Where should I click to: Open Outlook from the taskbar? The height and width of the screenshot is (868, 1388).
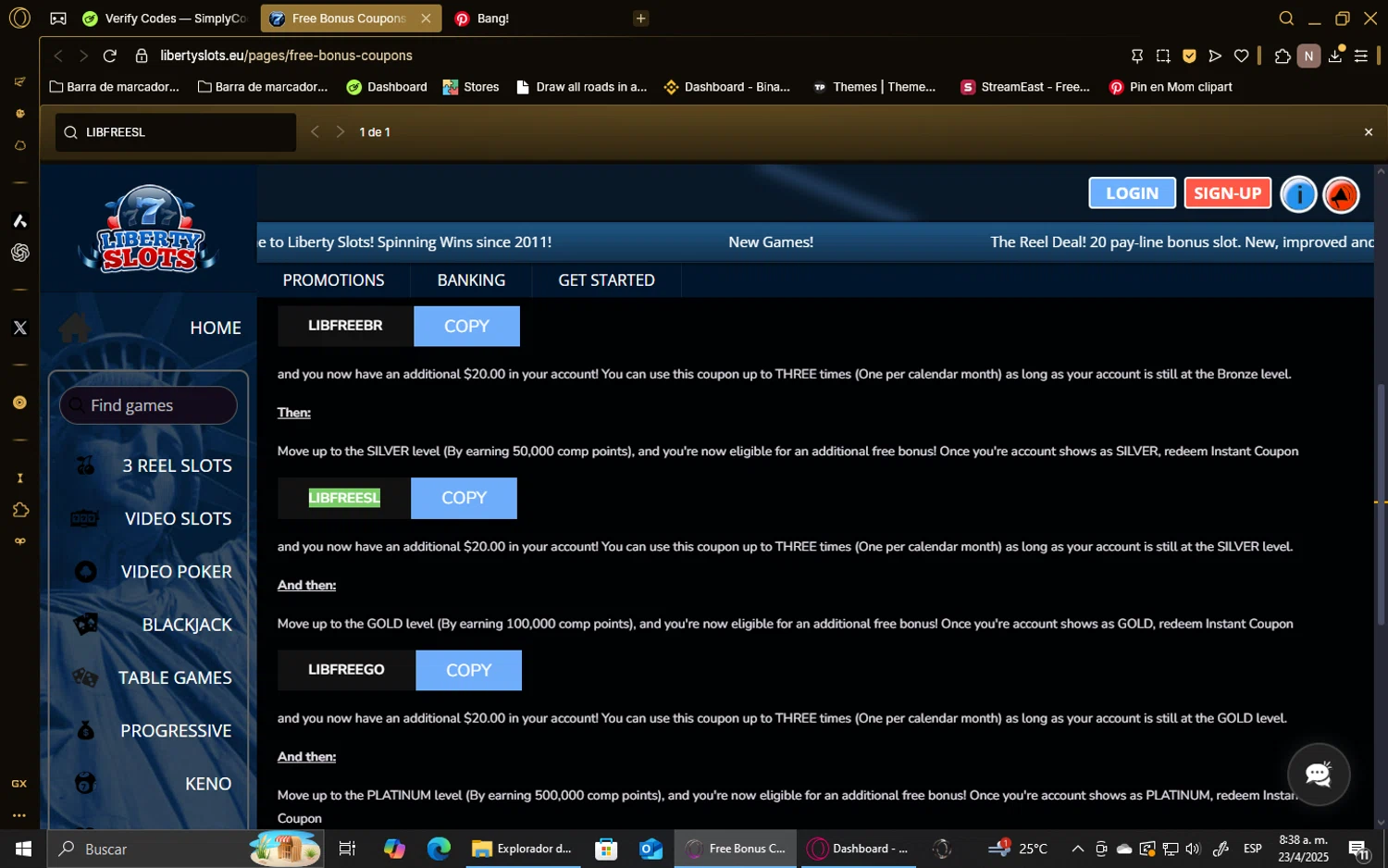click(x=651, y=849)
